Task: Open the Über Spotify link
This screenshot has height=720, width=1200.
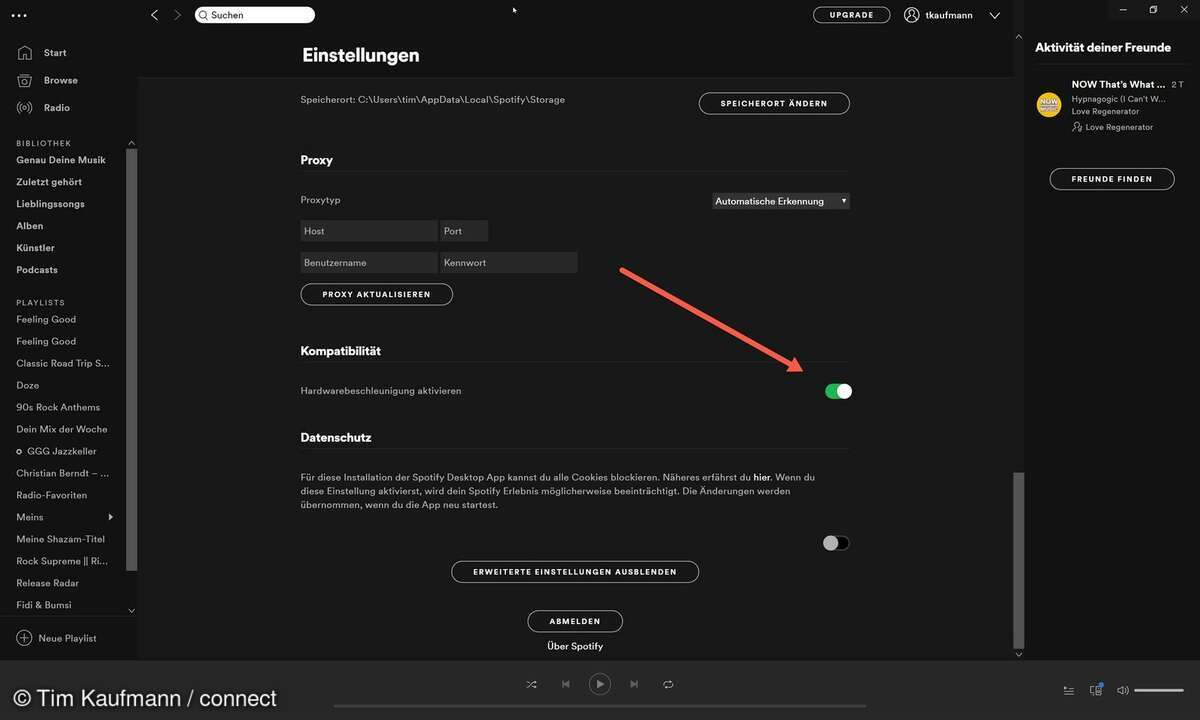Action: click(575, 646)
